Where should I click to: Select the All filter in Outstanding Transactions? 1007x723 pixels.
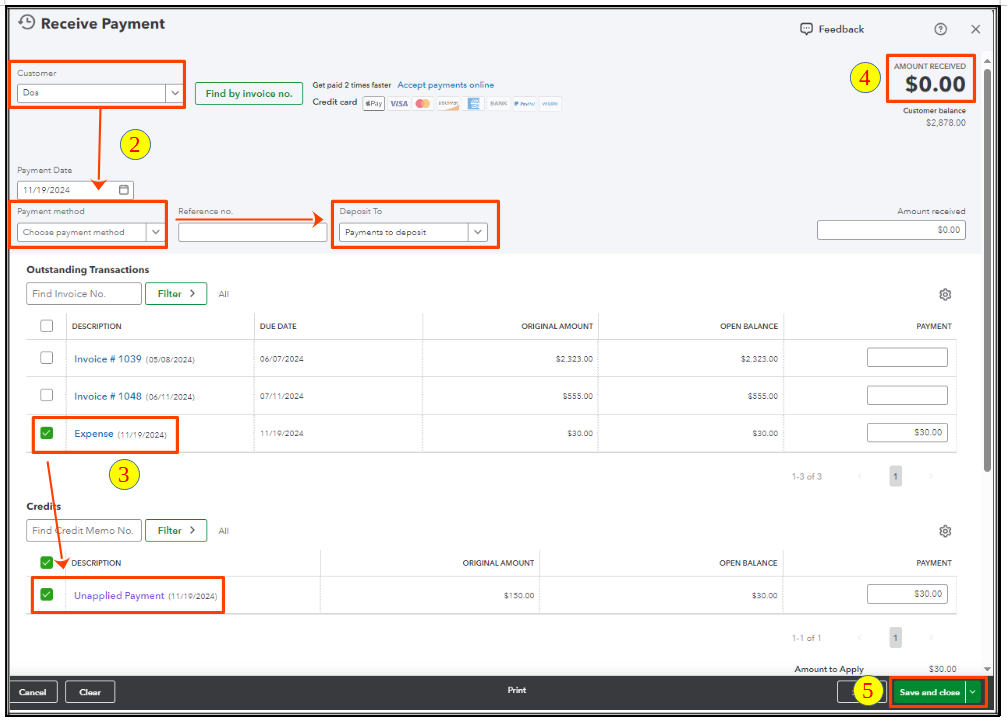[x=223, y=293]
